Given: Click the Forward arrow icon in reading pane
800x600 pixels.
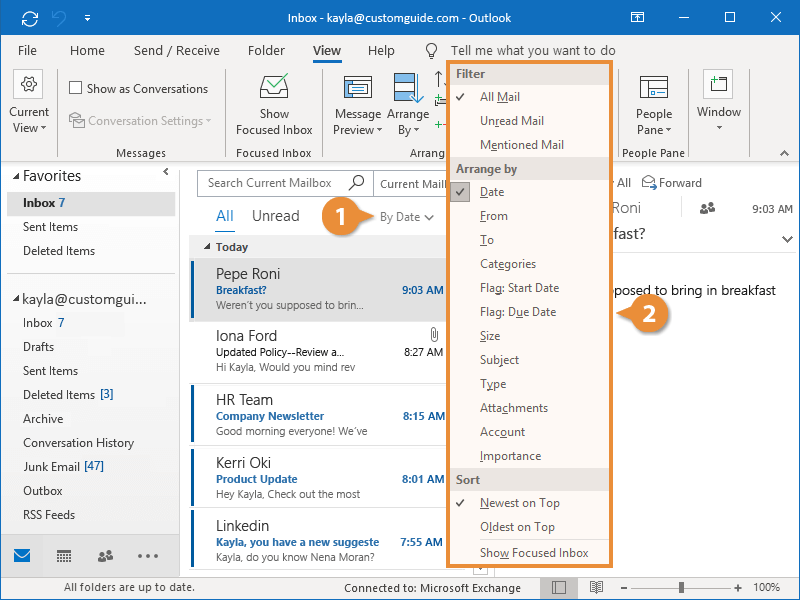Looking at the screenshot, I should click(649, 182).
